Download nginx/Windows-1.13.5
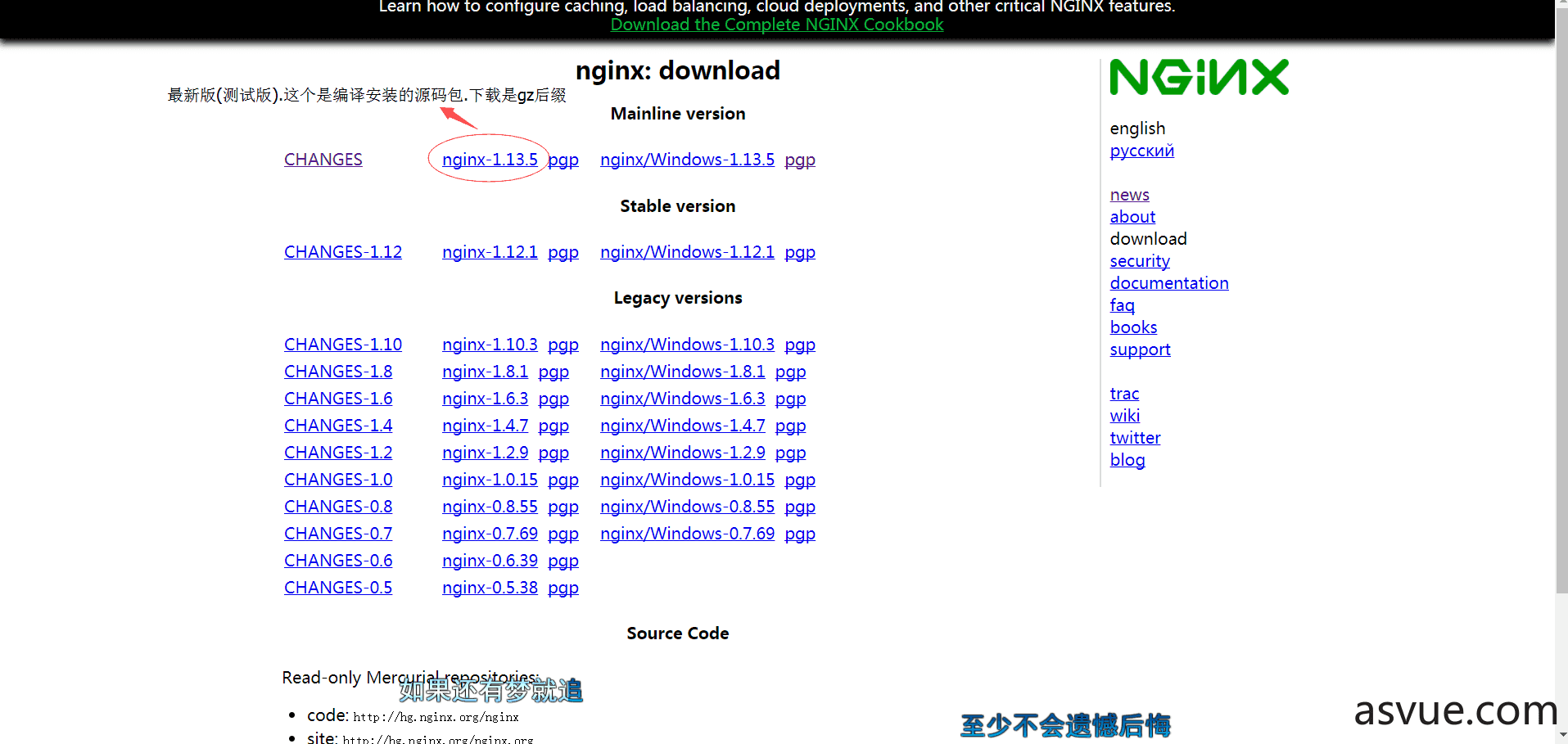Viewport: 1568px width, 744px height. click(x=687, y=160)
